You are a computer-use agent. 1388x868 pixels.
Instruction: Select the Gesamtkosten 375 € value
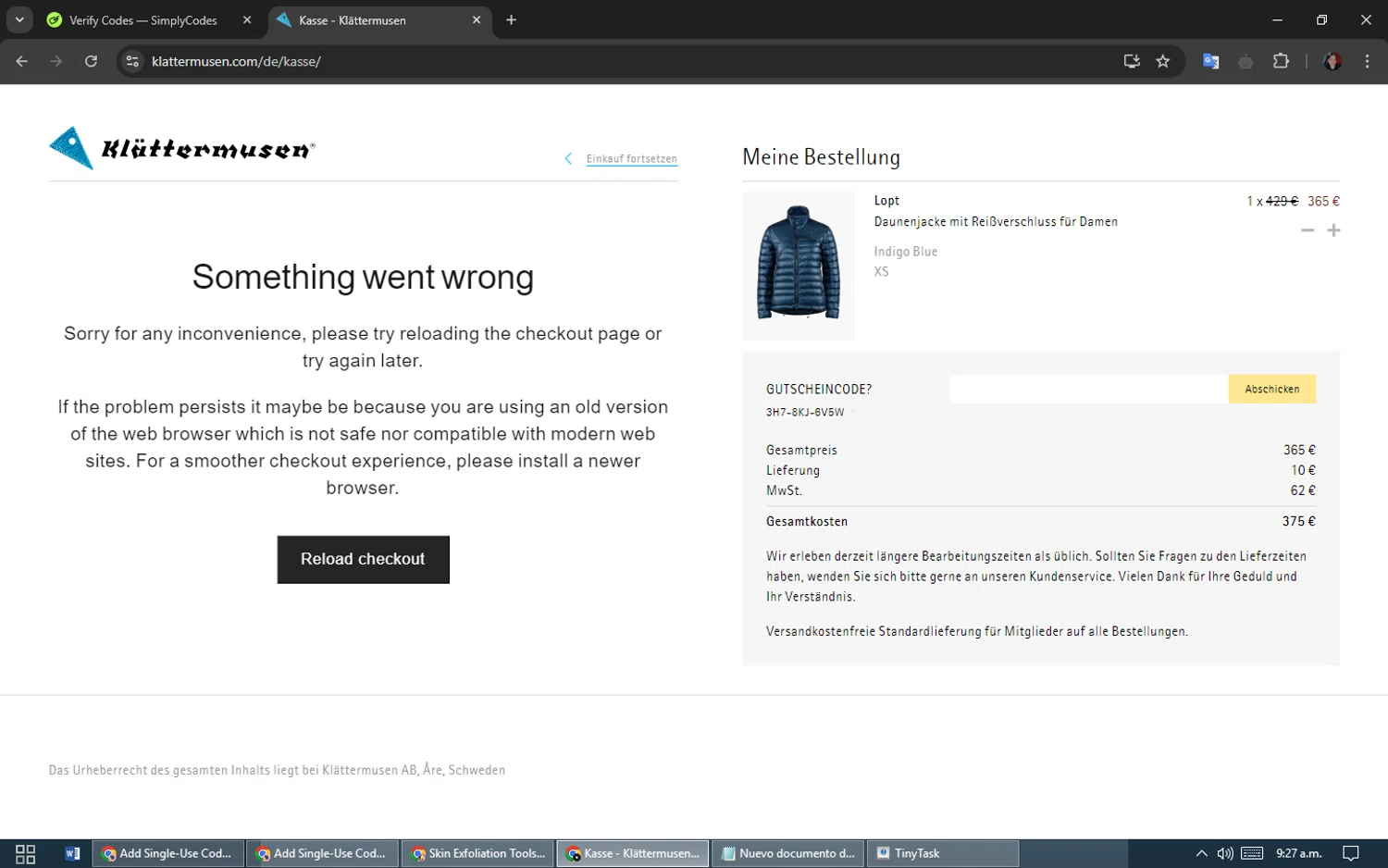[x=1298, y=522]
